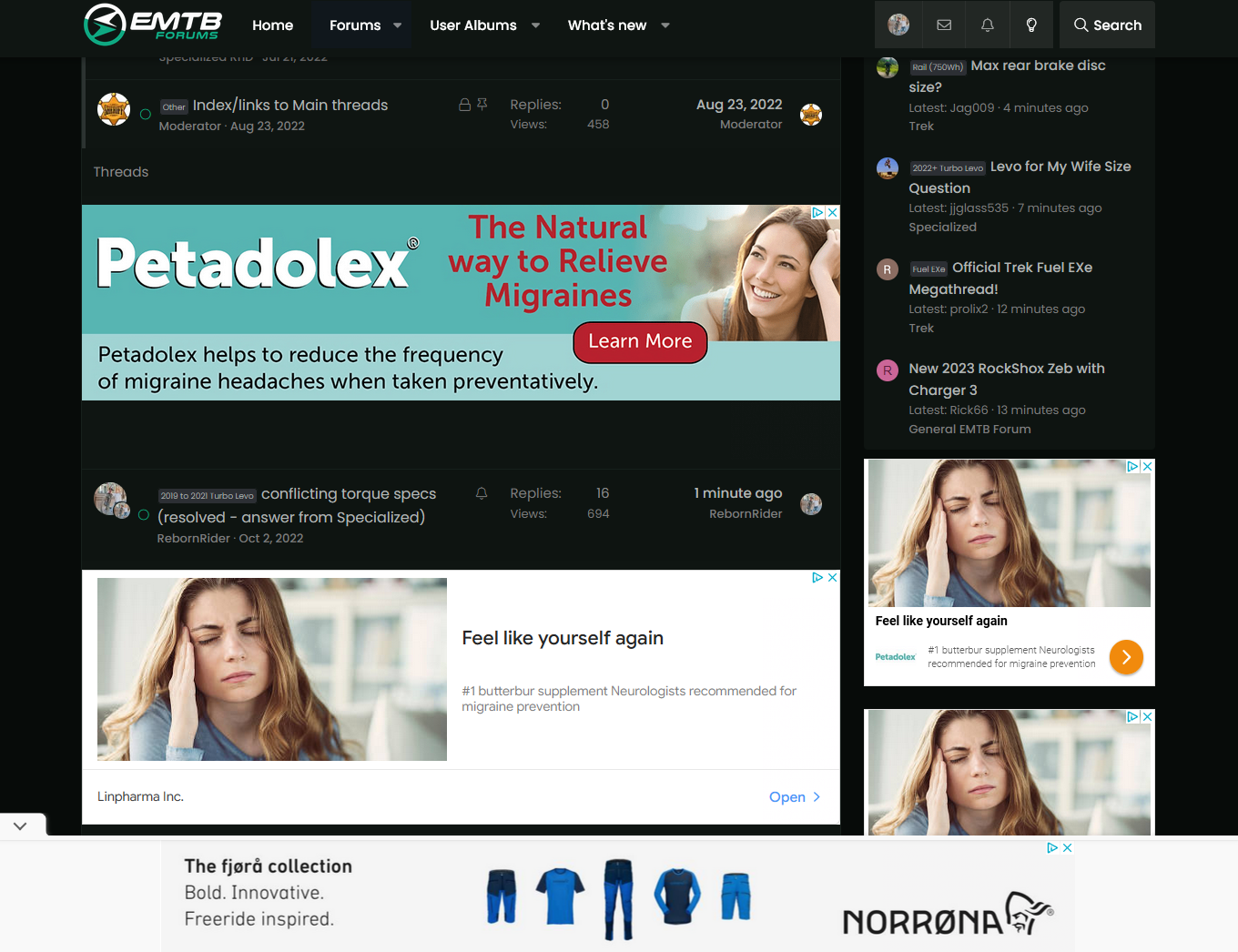
Task: Toggle site style with the lightbulb icon
Action: 1031,25
